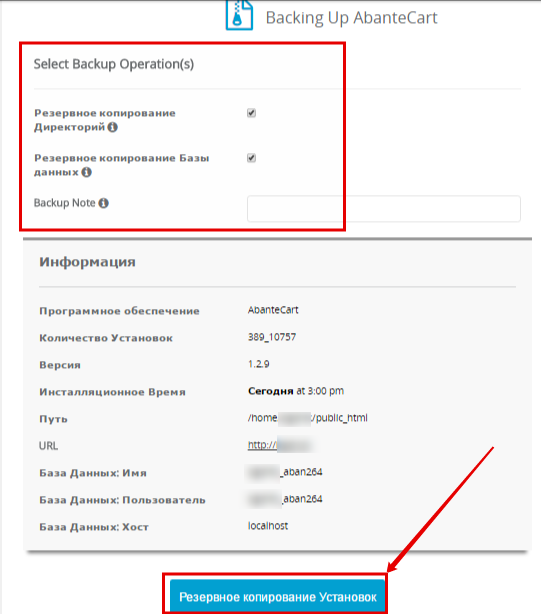The width and height of the screenshot is (541, 614).
Task: Click the Сегодня at 3:00 pm value
Action: tap(296, 391)
